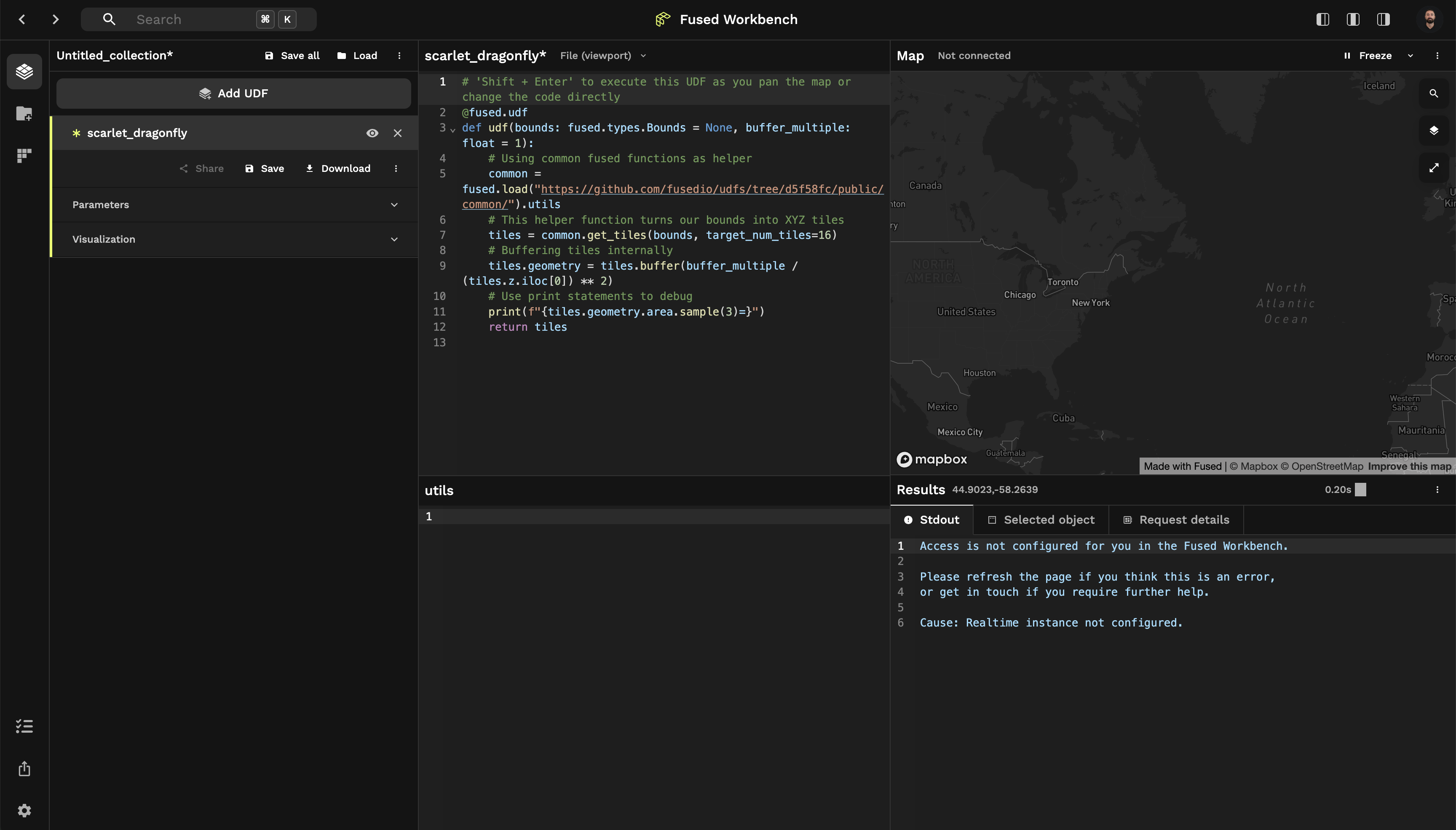Click the share export sidebar icon

click(24, 768)
